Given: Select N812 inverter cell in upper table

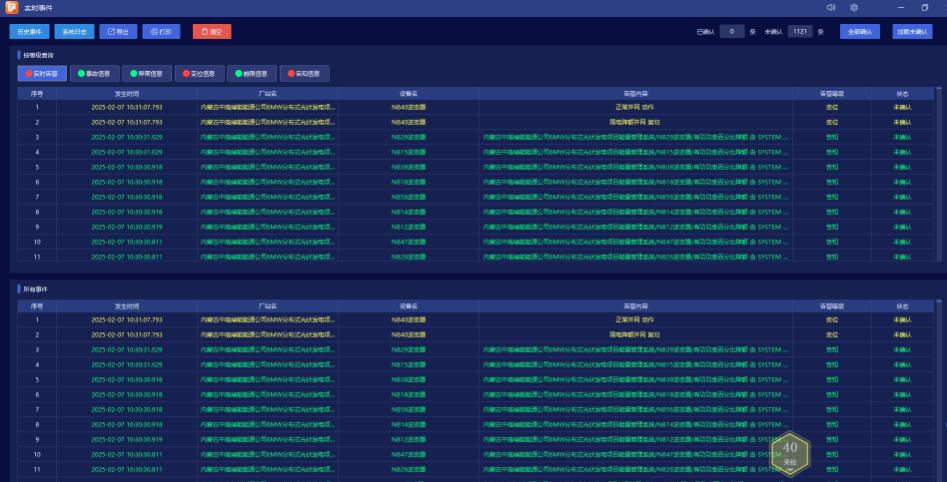Looking at the screenshot, I should point(409,227).
